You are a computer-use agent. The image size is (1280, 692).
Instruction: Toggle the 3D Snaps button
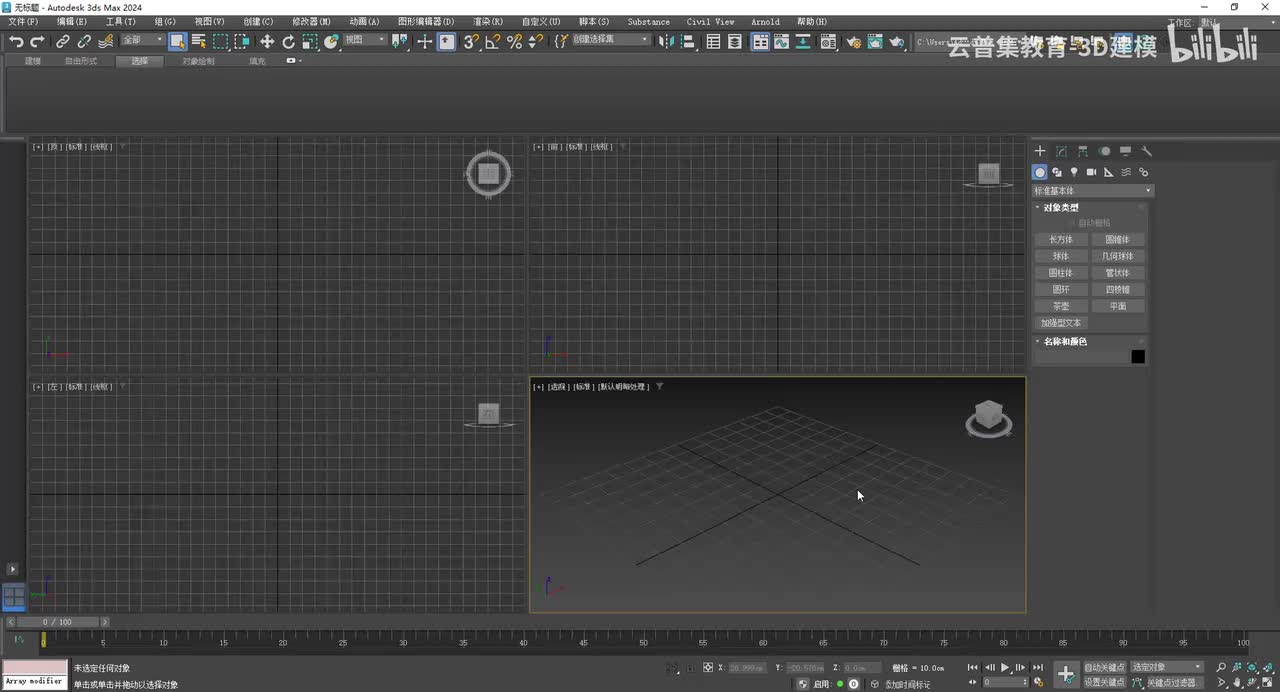pos(471,41)
